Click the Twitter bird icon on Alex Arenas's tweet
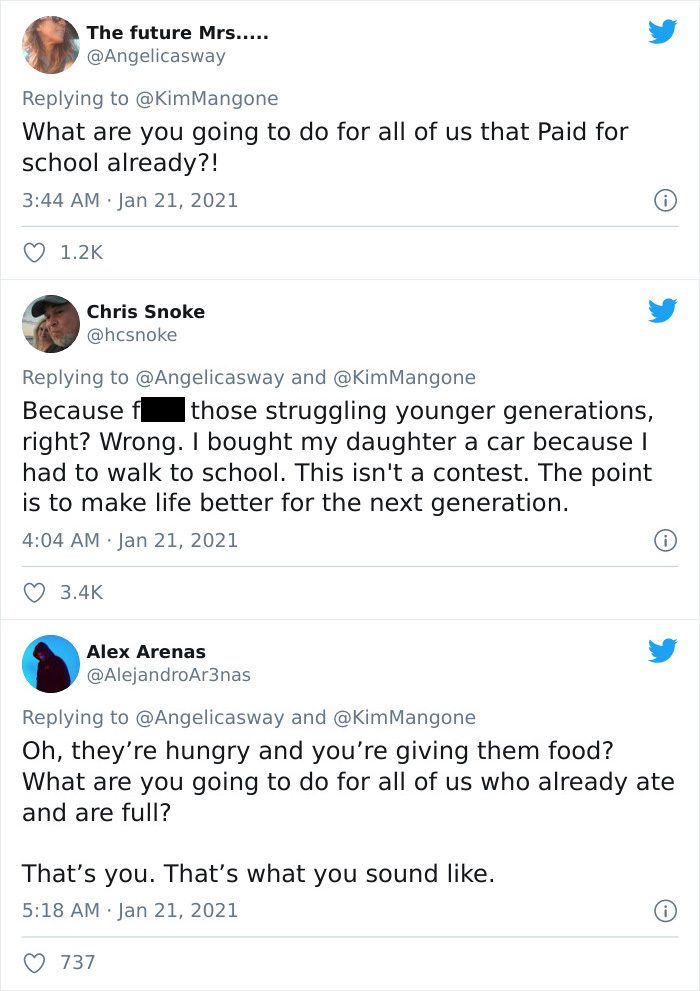 tap(662, 650)
